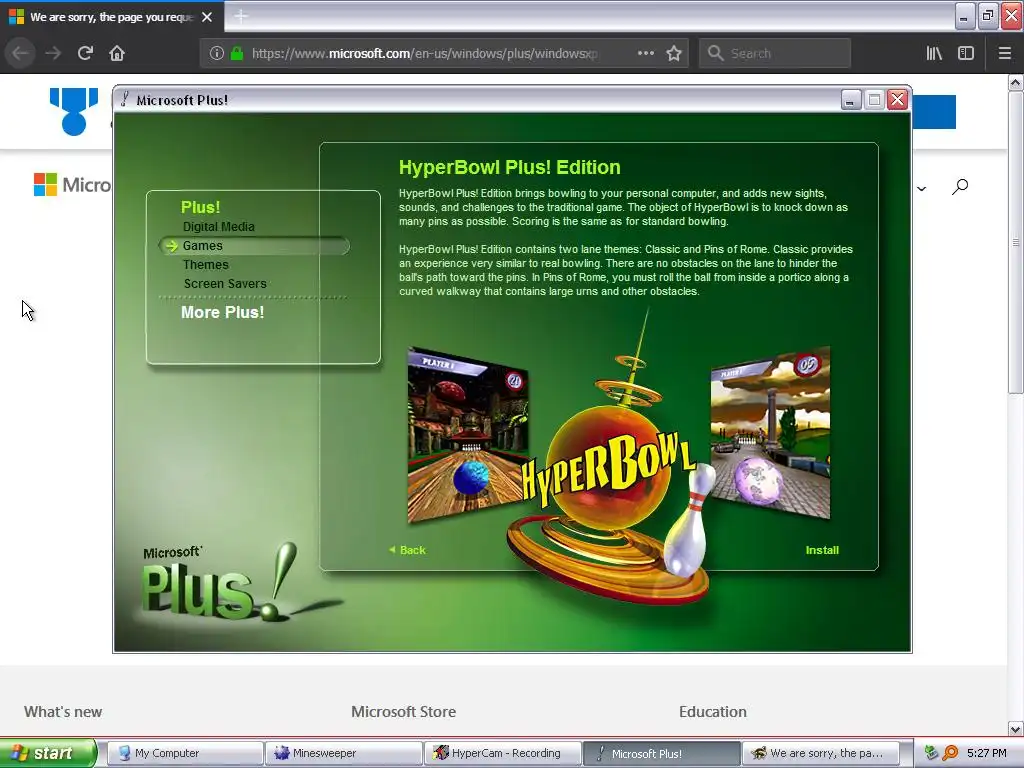1024x768 pixels.
Task: Toggle the Firefox sidebar icon
Action: pyautogui.click(x=966, y=53)
